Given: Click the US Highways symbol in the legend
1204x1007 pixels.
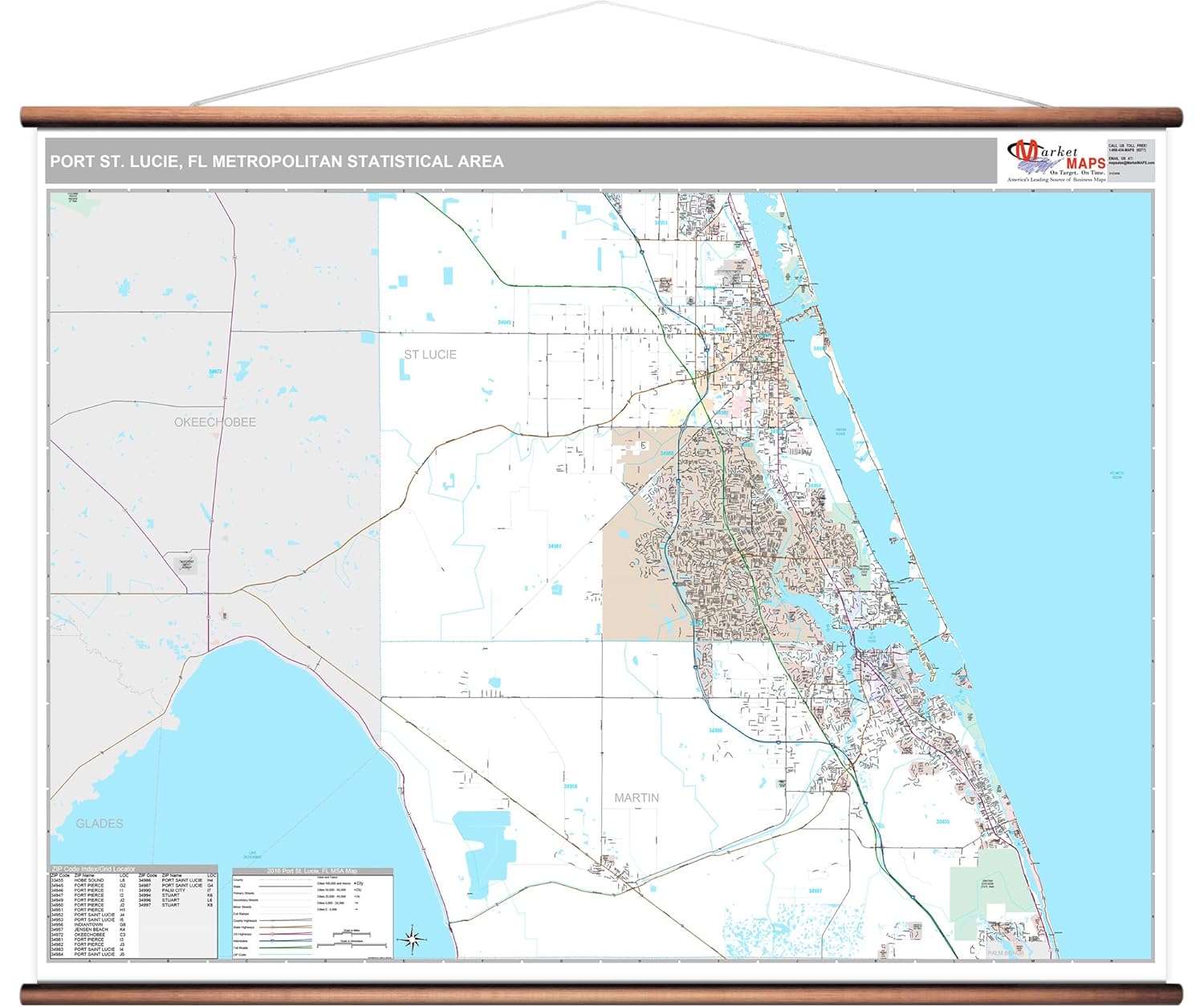Looking at the screenshot, I should click(x=271, y=934).
